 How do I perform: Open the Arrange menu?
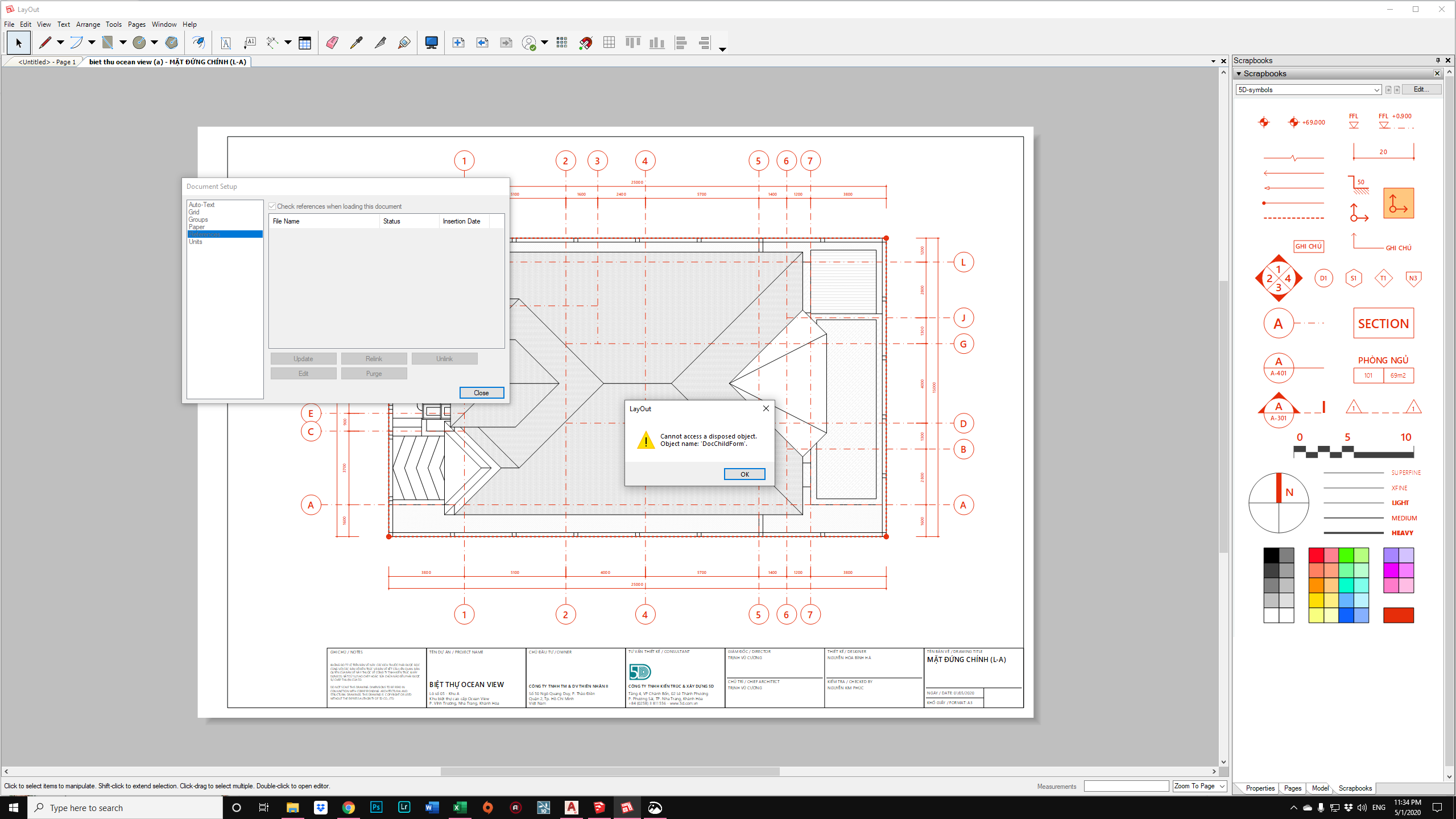(x=88, y=24)
